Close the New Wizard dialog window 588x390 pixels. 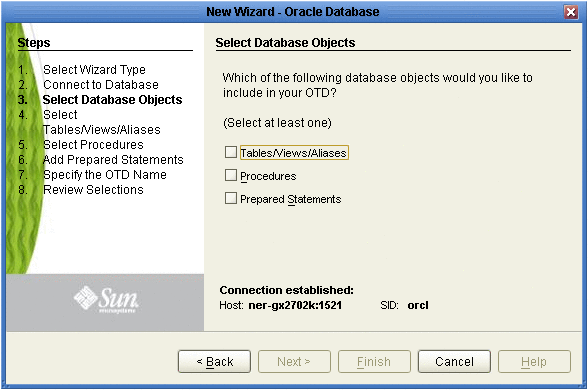571,12
